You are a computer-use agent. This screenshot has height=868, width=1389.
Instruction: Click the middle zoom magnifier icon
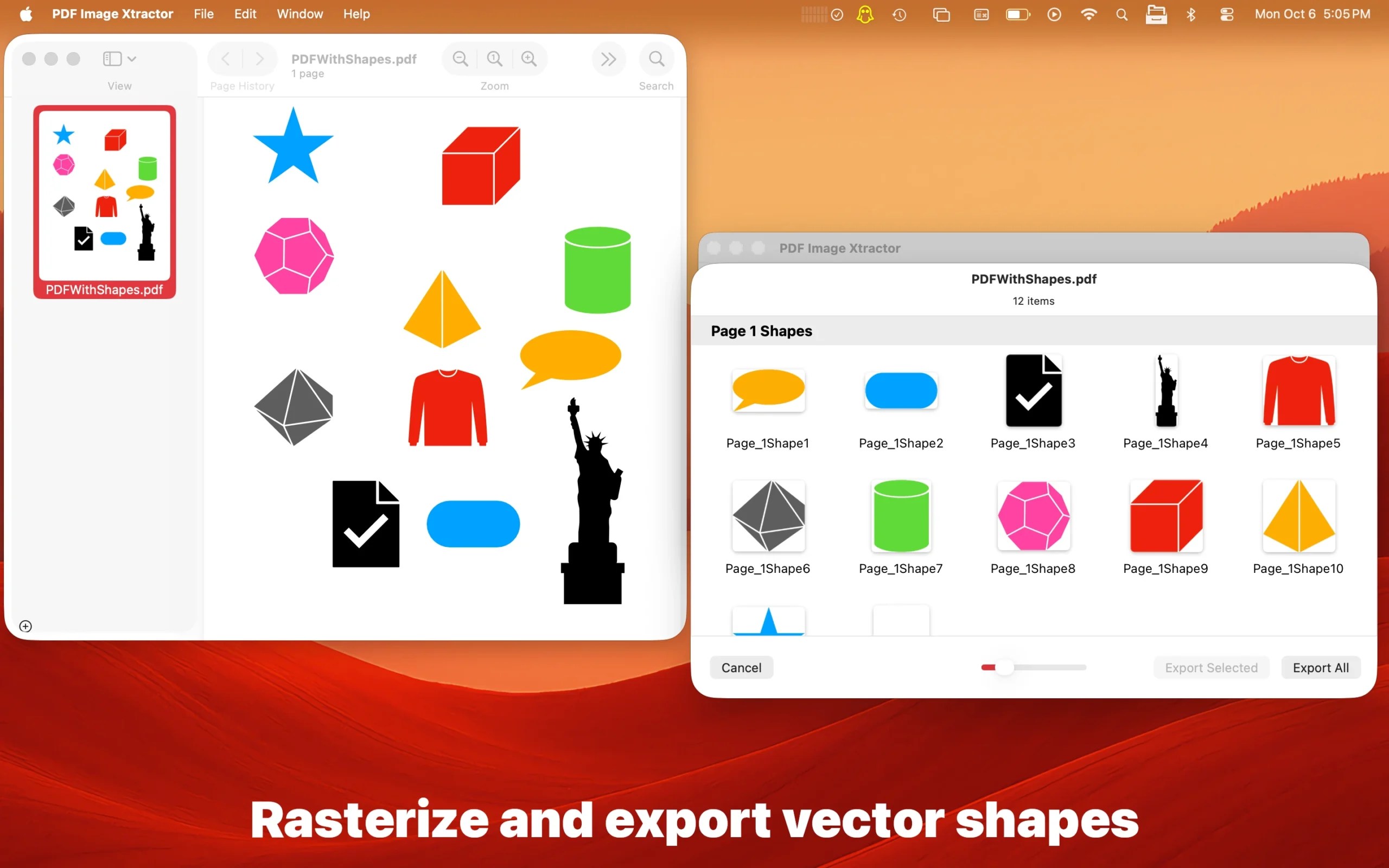494,58
